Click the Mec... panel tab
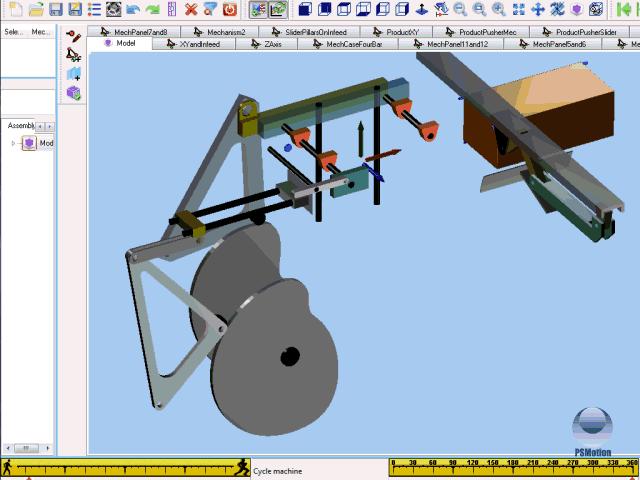The width and height of the screenshot is (640, 480). pos(41,32)
